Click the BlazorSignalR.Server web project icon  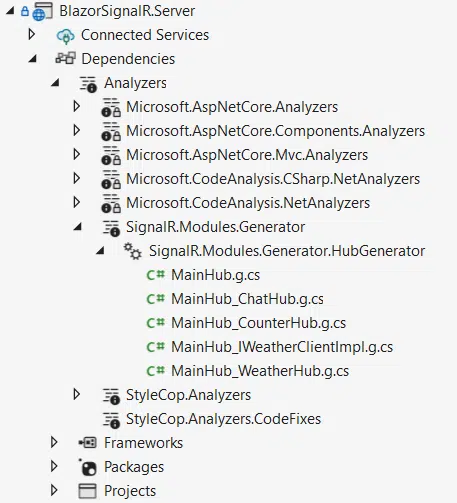[42, 11]
